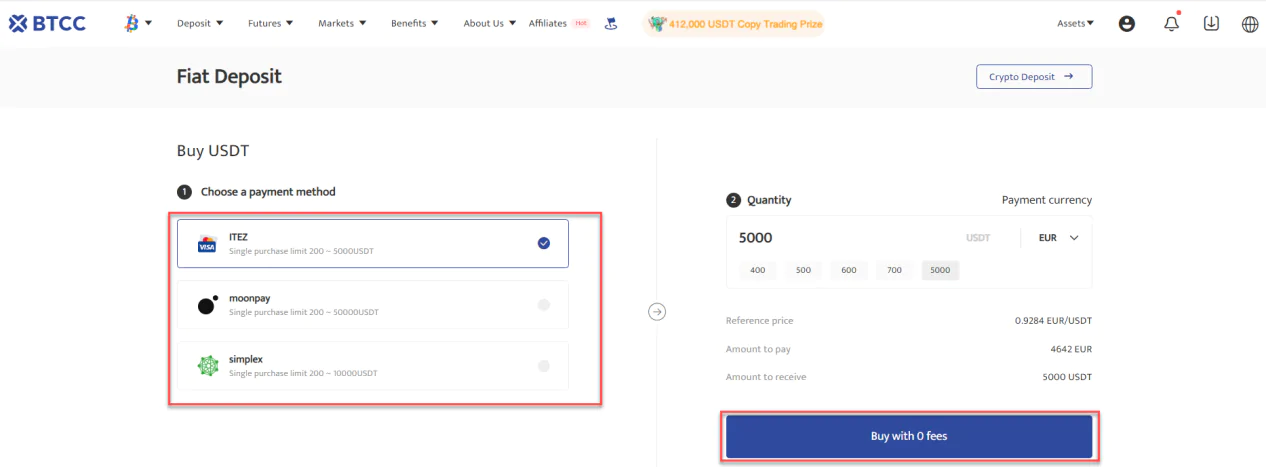The width and height of the screenshot is (1266, 467).
Task: Open the EUR payment currency dropdown
Action: point(1059,238)
